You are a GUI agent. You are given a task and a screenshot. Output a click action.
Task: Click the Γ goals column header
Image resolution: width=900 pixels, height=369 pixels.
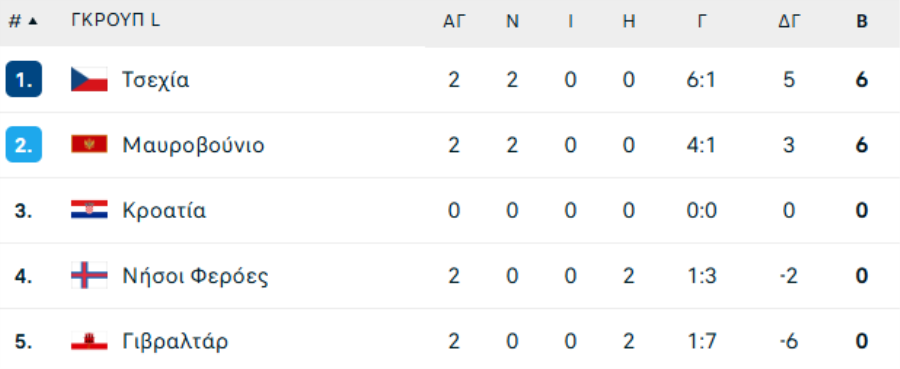tap(701, 22)
